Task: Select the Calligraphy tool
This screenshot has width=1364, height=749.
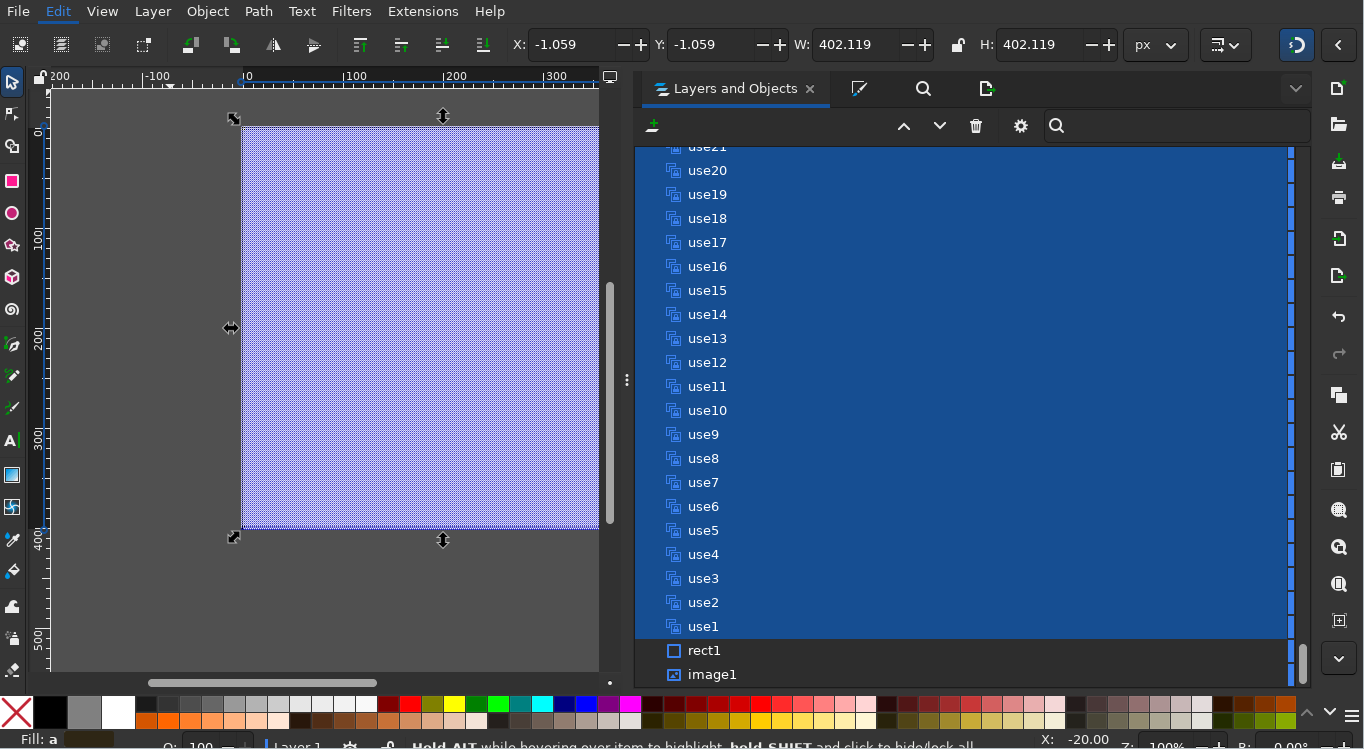Action: [12, 409]
